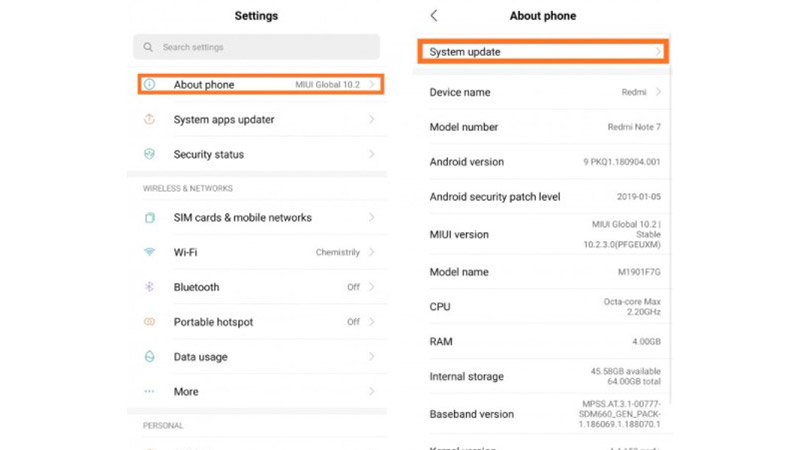Tap the Wi-Fi signal icon

(x=149, y=252)
